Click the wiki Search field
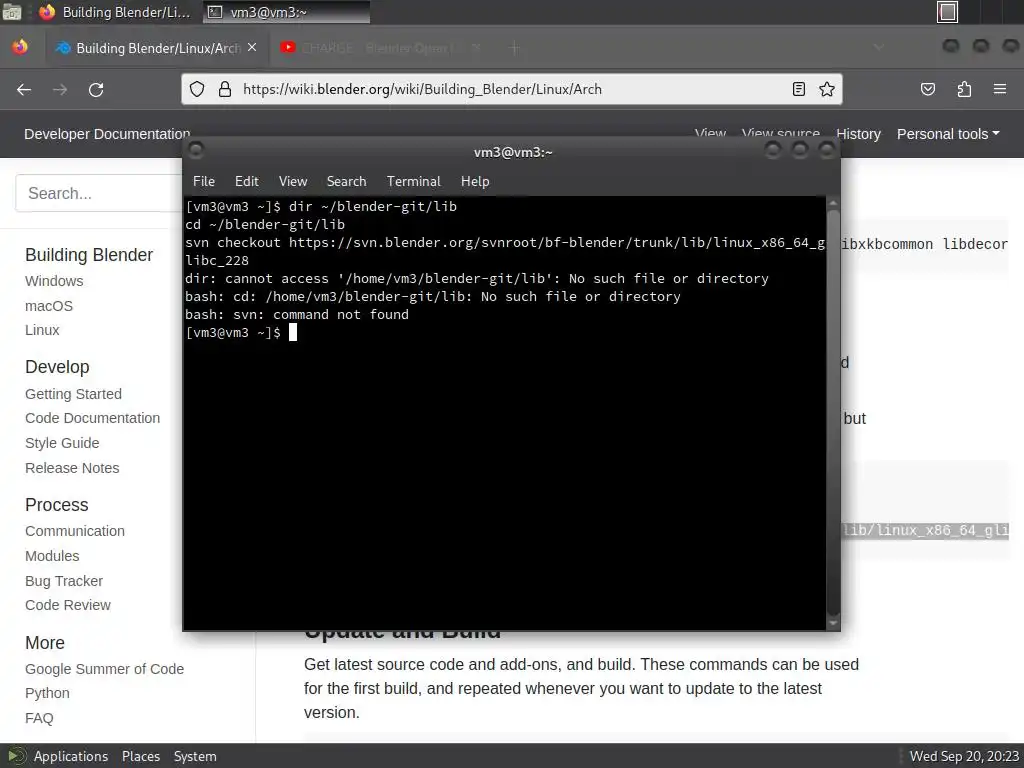 [98, 193]
